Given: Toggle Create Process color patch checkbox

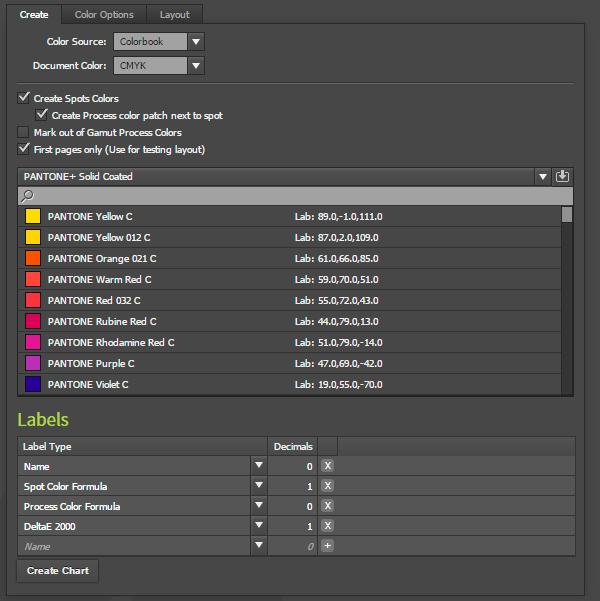Looking at the screenshot, I should pos(41,115).
